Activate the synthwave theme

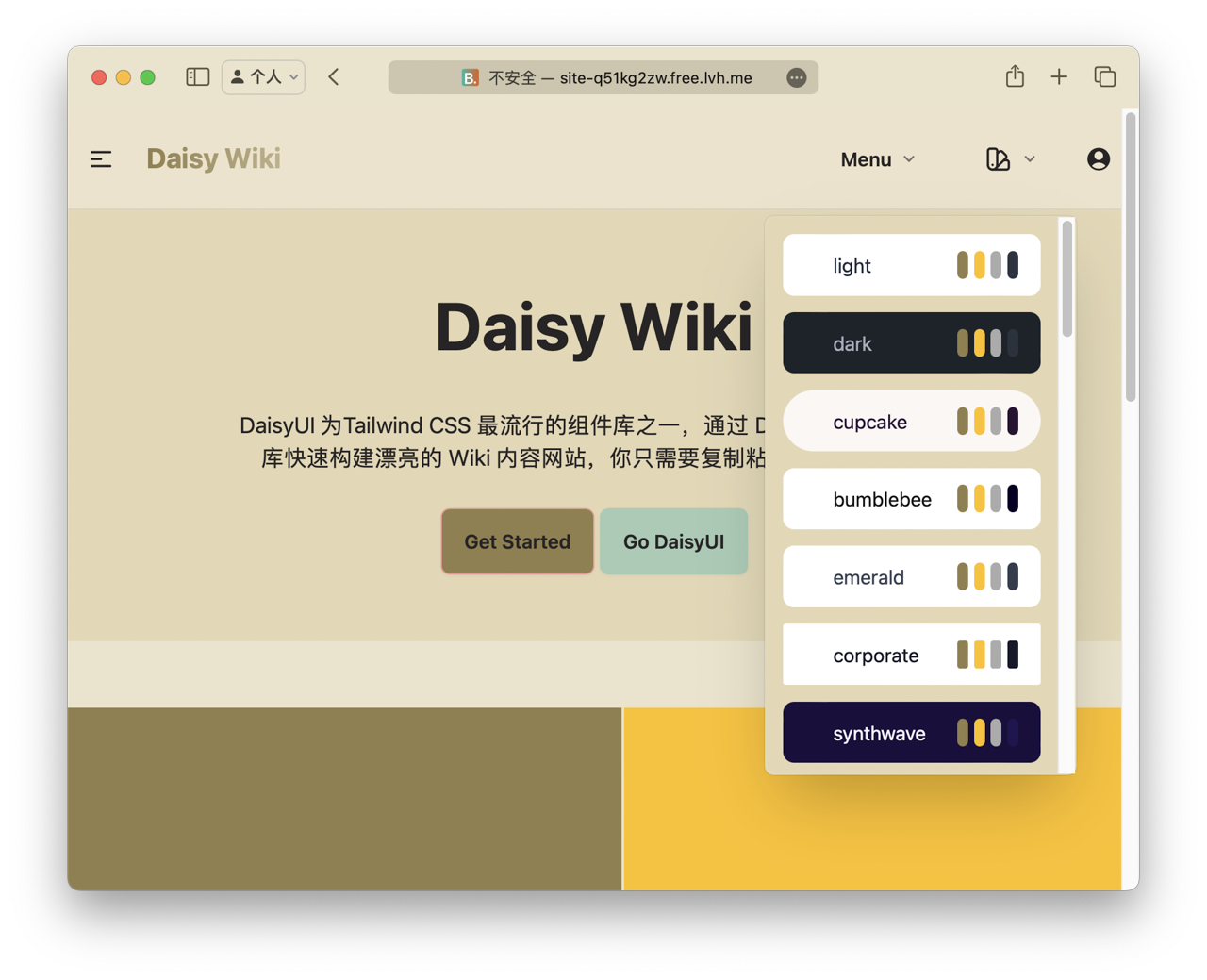[911, 733]
